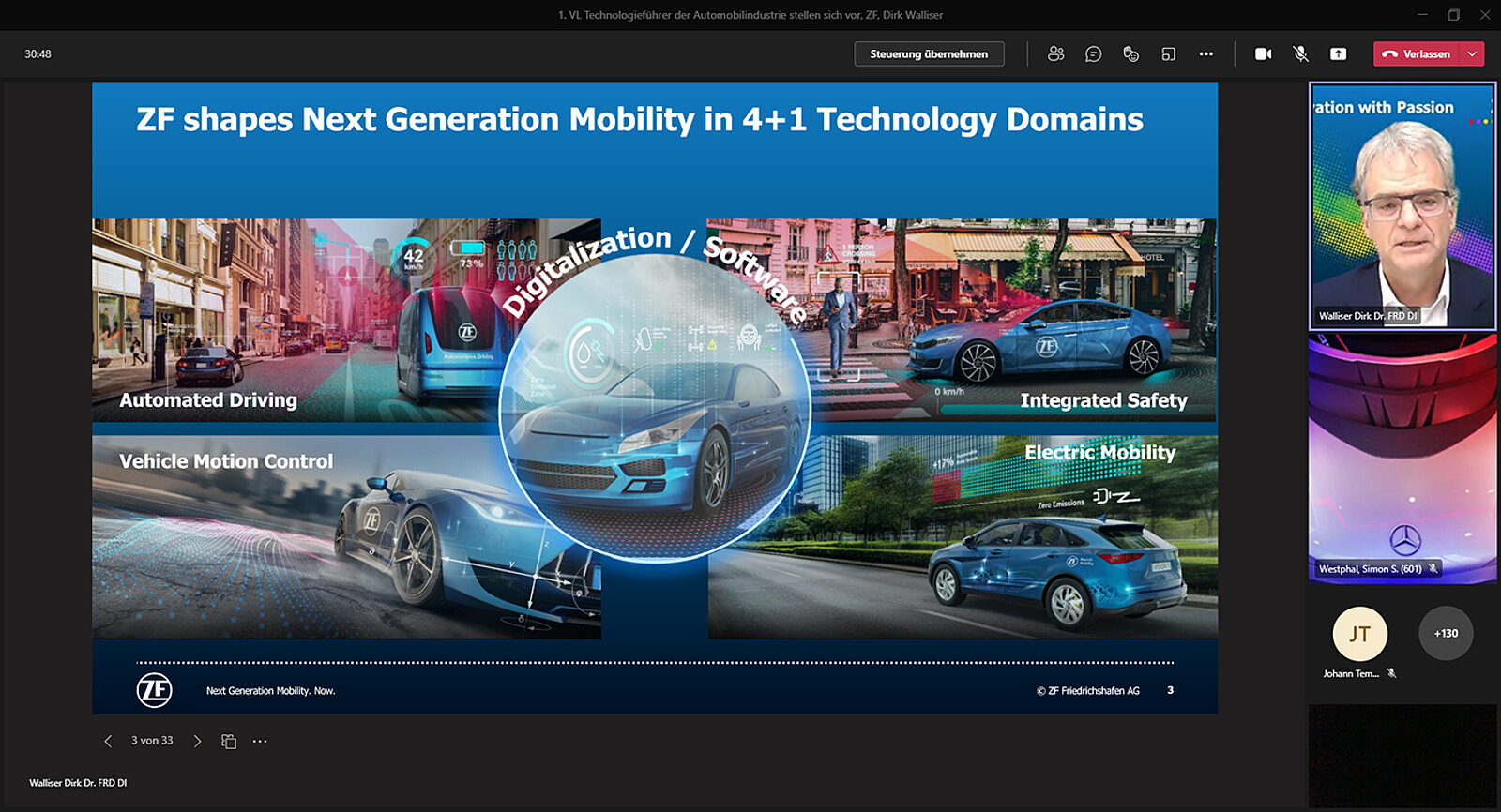The width and height of the screenshot is (1501, 812).
Task: Click the JT avatar of Johann
Action: click(x=1359, y=634)
